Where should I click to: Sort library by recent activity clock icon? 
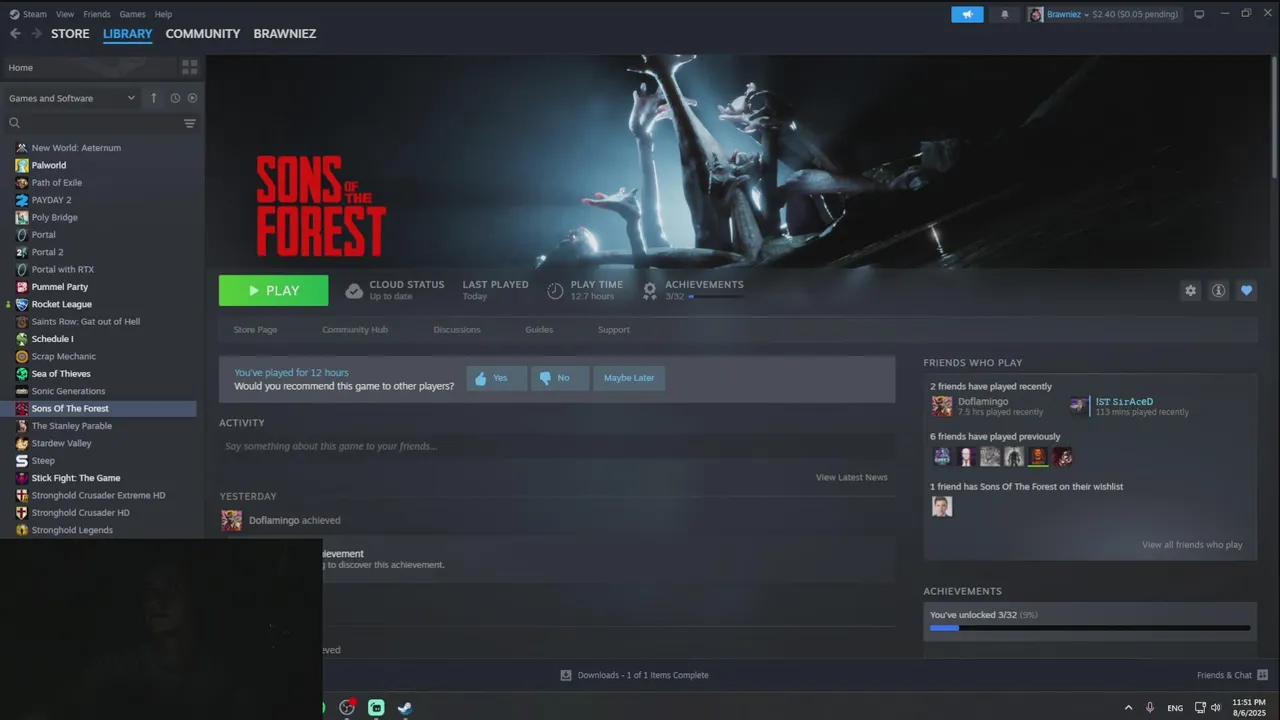pos(175,98)
